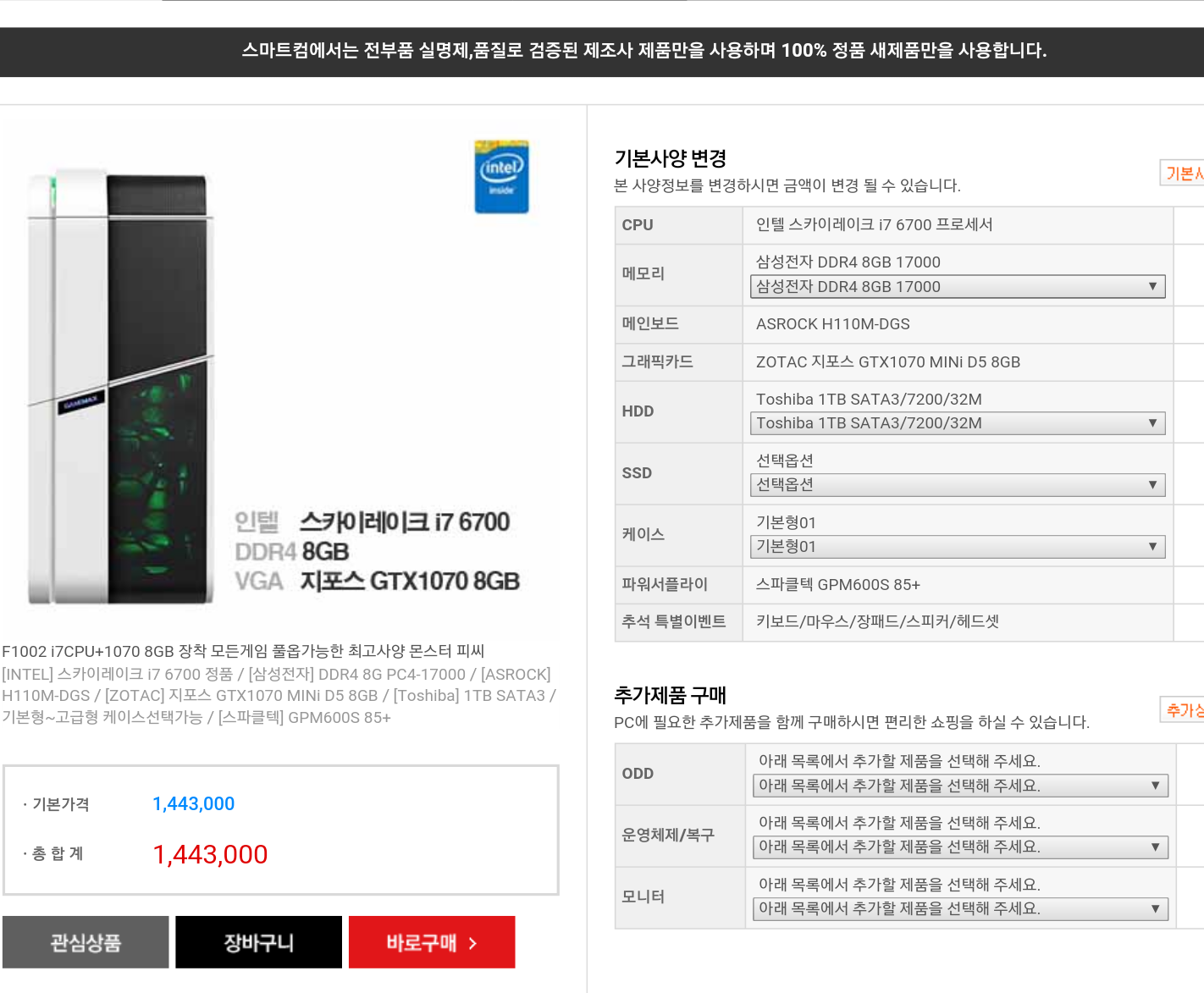Click the Intel inside logo badge
This screenshot has width=1204, height=993.
click(501, 176)
